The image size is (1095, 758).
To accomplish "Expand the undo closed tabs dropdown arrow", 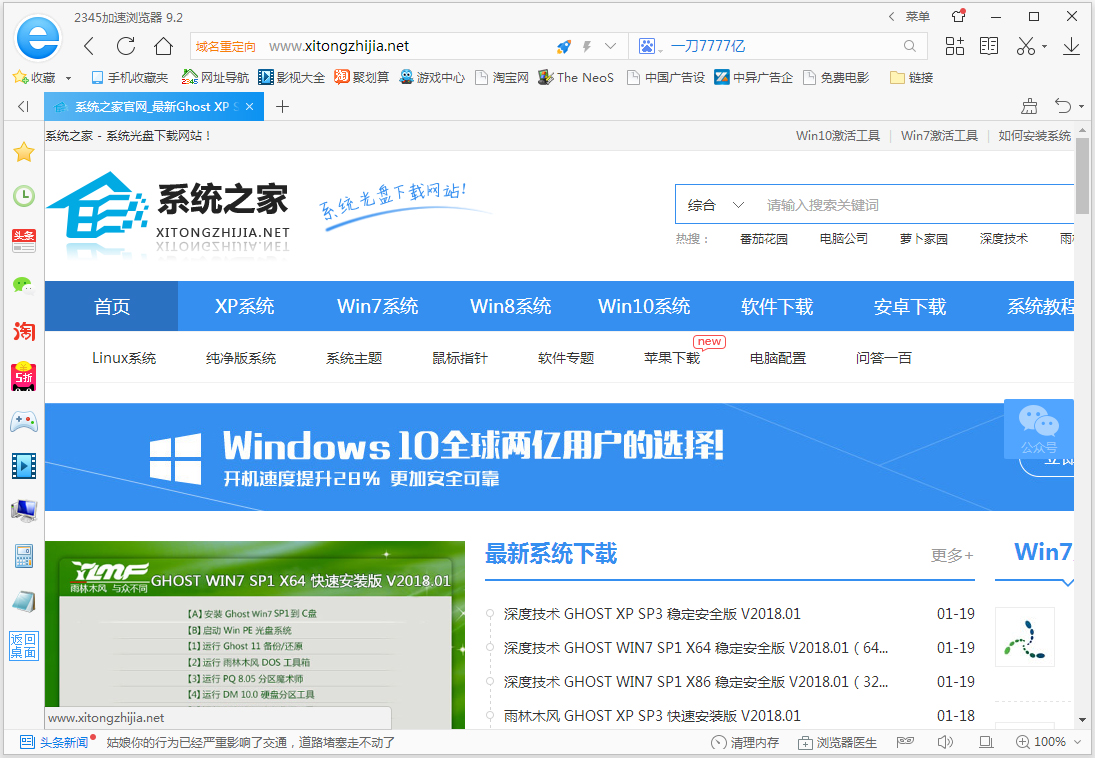I will point(1081,107).
